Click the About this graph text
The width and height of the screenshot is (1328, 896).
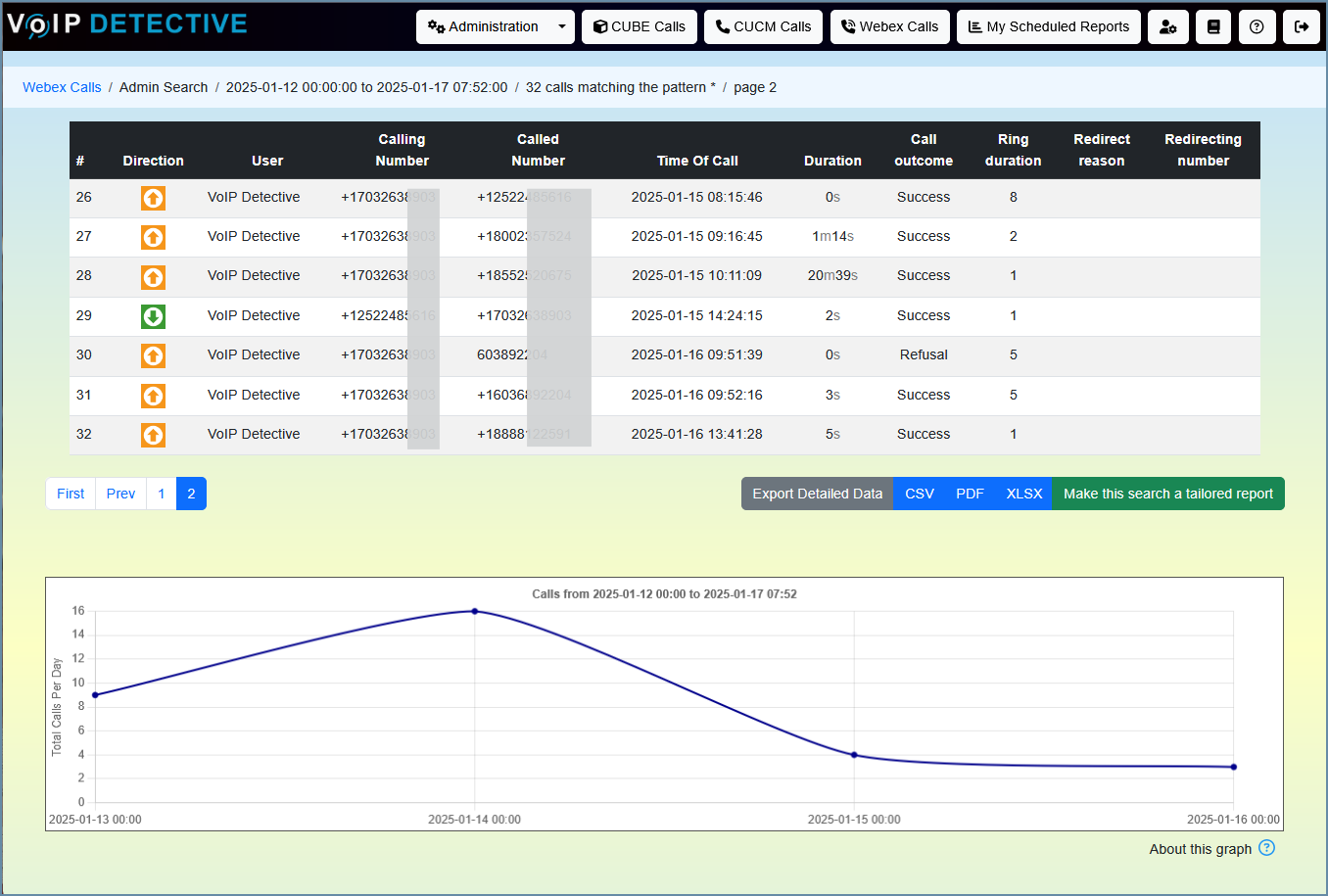pyautogui.click(x=1200, y=849)
